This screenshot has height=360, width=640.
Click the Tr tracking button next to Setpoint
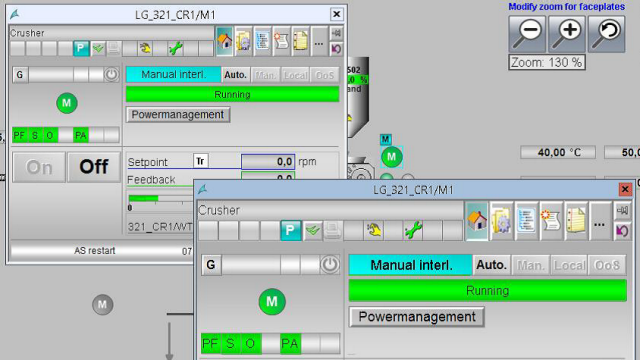click(200, 161)
